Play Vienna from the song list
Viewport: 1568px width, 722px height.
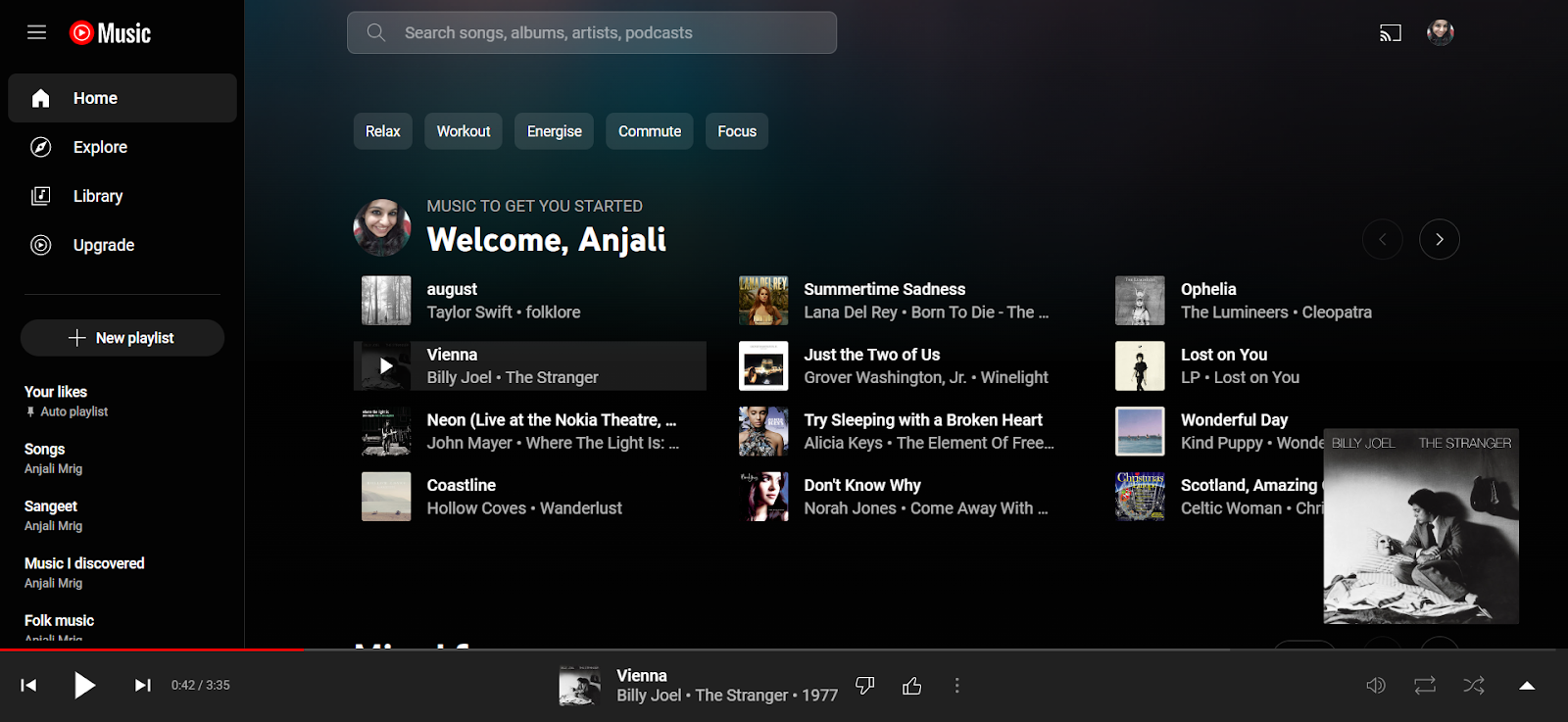[386, 366]
